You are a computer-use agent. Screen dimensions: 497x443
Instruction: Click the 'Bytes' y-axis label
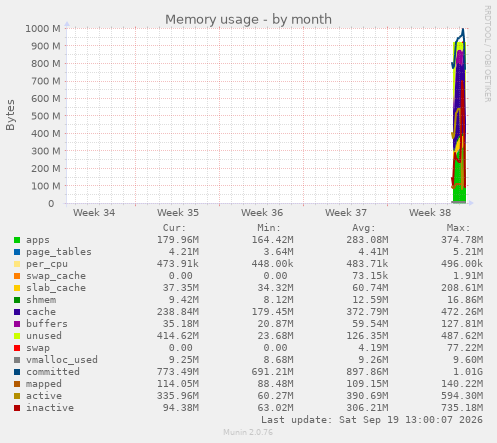(10, 115)
